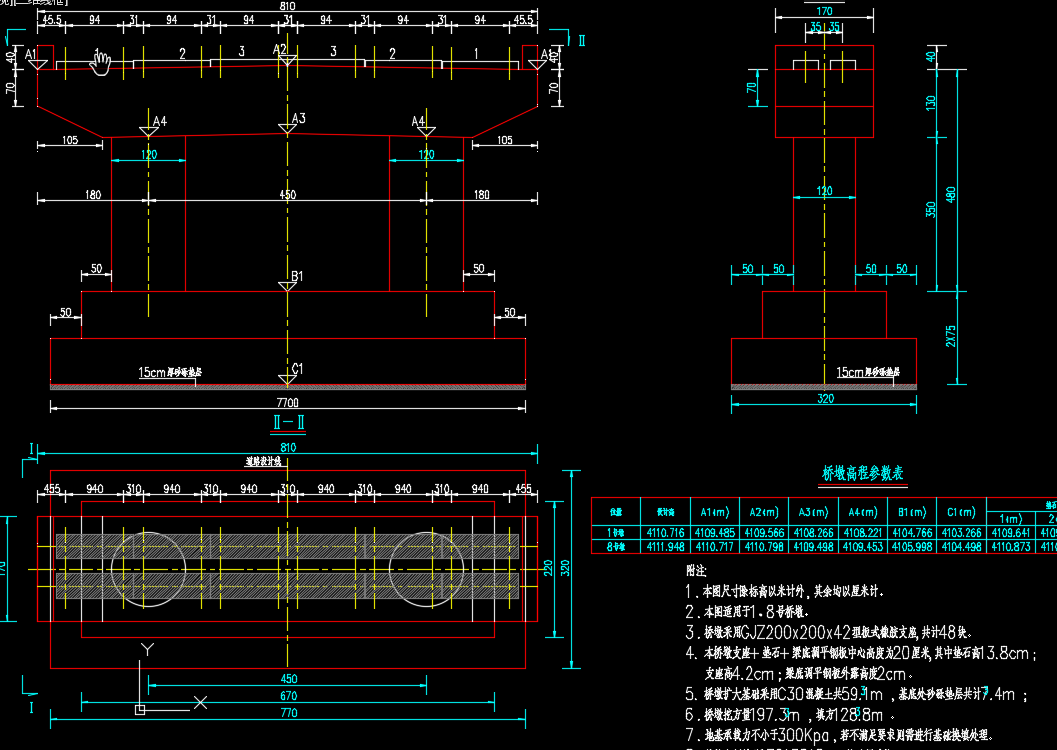Click the table cell 4109.485
The height and width of the screenshot is (750, 1057).
coord(715,532)
